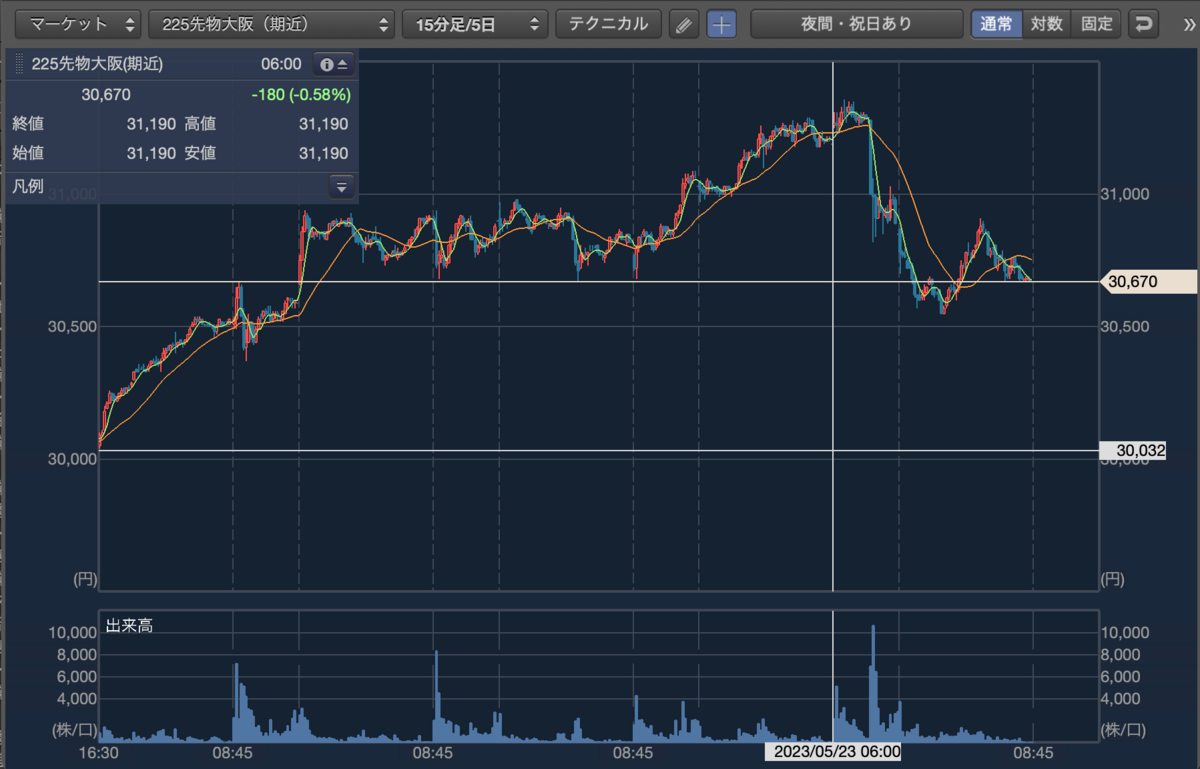Click the テクニカル button
Screen dimensions: 1200x769
(x=608, y=24)
